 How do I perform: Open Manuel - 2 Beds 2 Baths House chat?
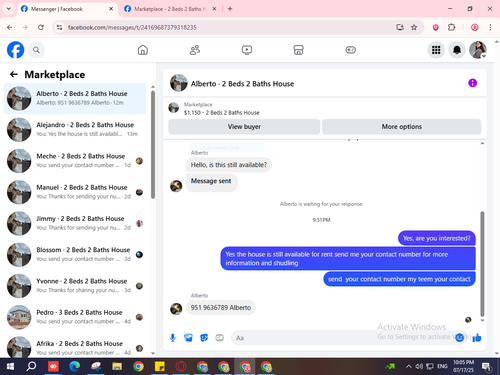tap(75, 192)
